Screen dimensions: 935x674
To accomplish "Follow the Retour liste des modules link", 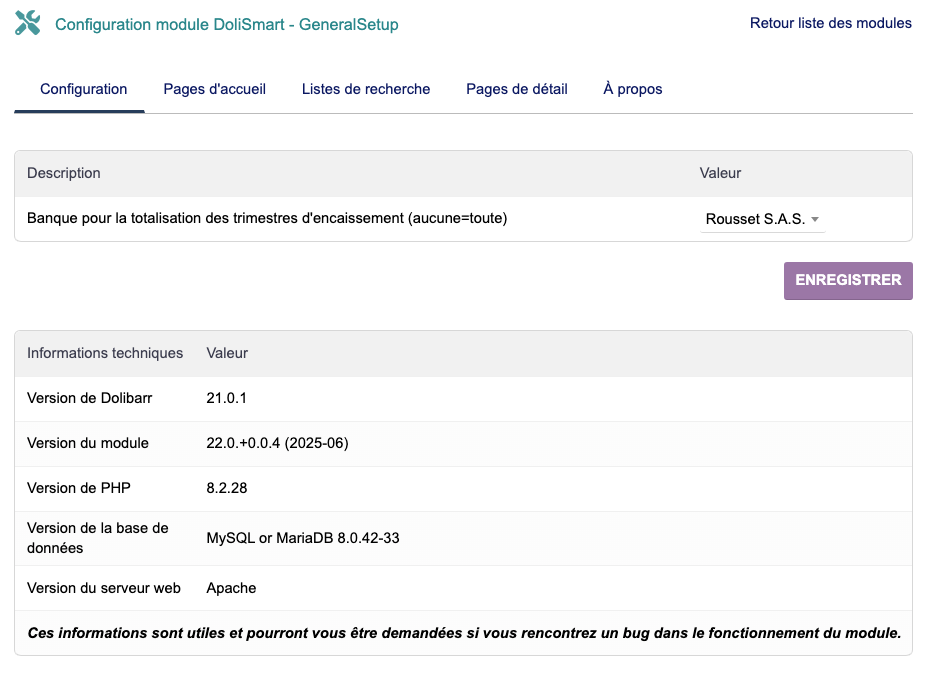I will click(x=830, y=23).
